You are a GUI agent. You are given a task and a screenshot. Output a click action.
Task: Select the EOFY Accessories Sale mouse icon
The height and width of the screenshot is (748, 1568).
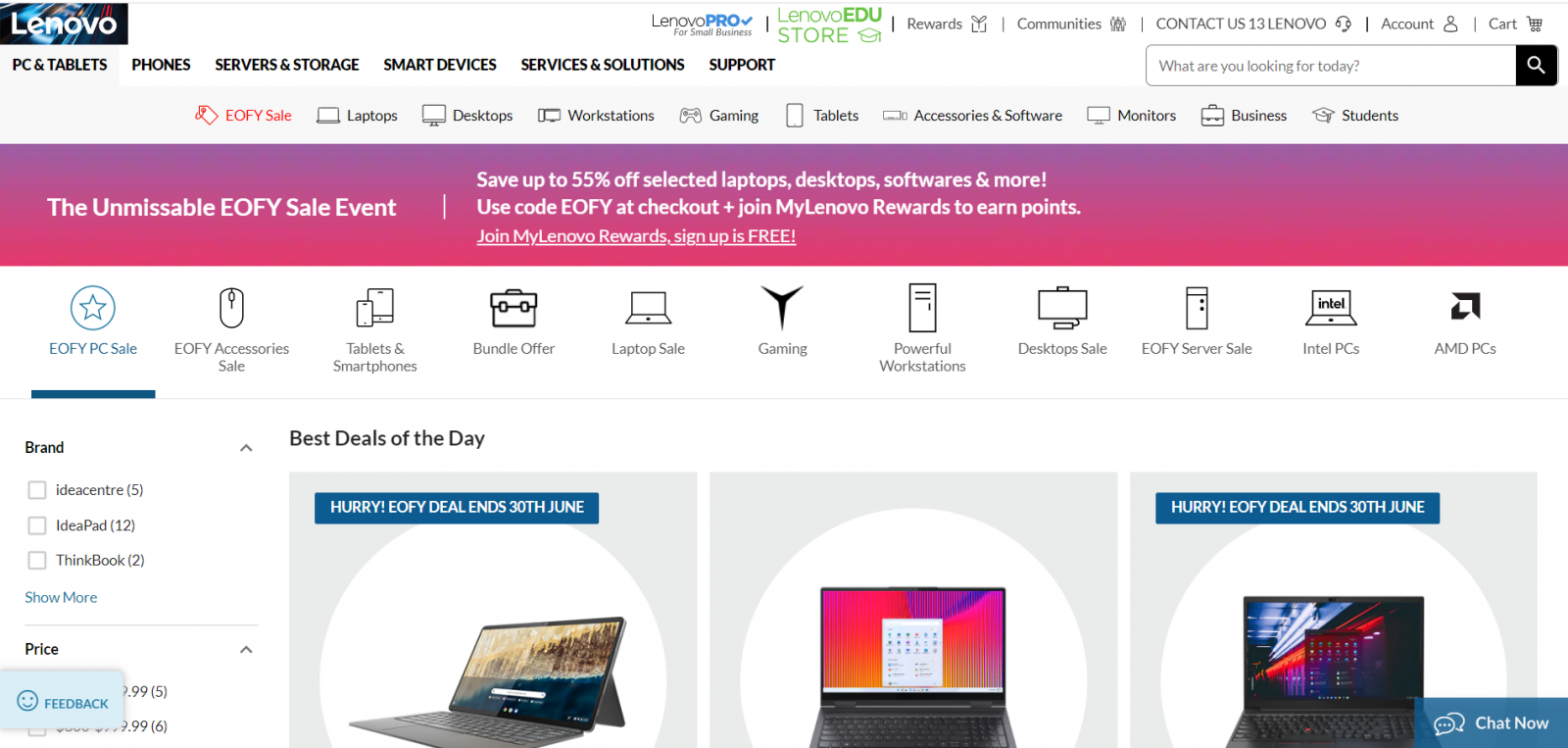pos(231,308)
